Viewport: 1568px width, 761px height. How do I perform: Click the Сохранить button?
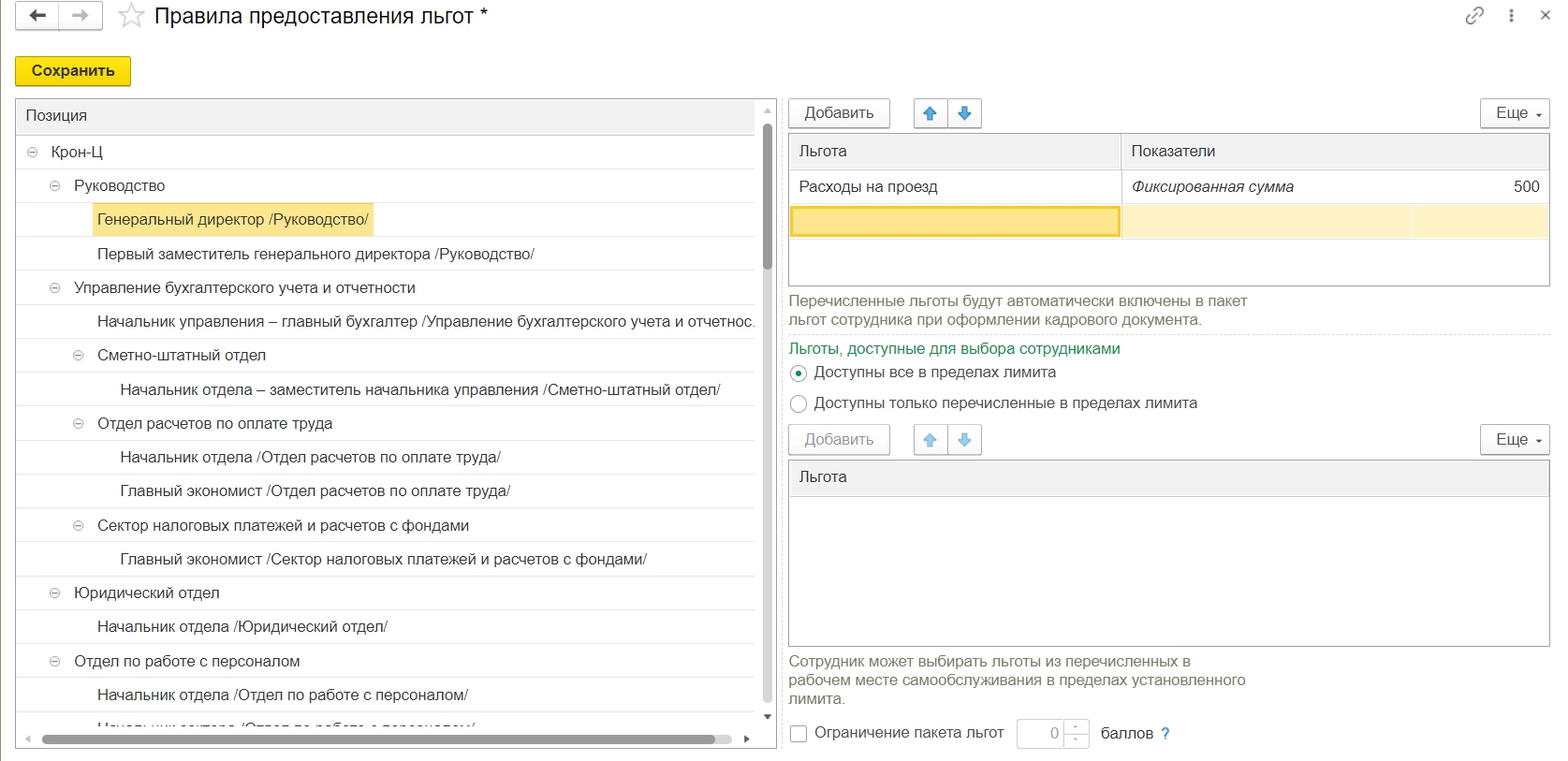click(73, 71)
